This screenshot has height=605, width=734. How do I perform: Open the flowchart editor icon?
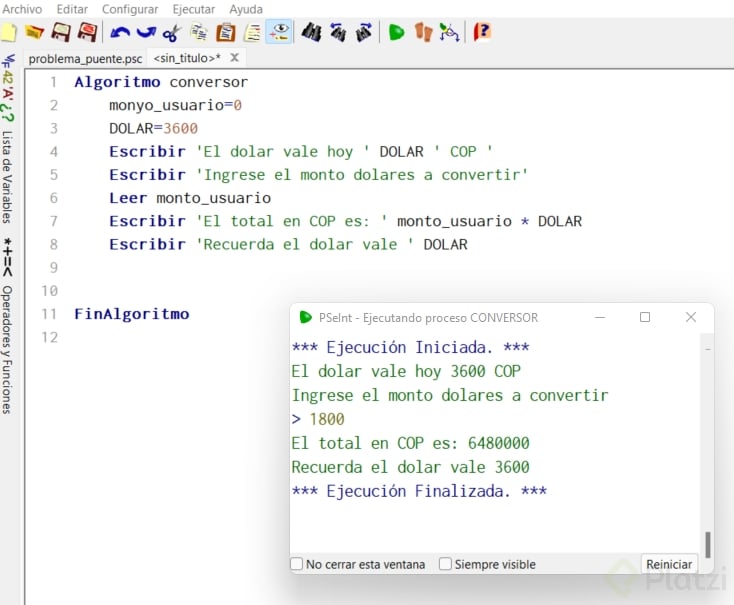point(449,32)
